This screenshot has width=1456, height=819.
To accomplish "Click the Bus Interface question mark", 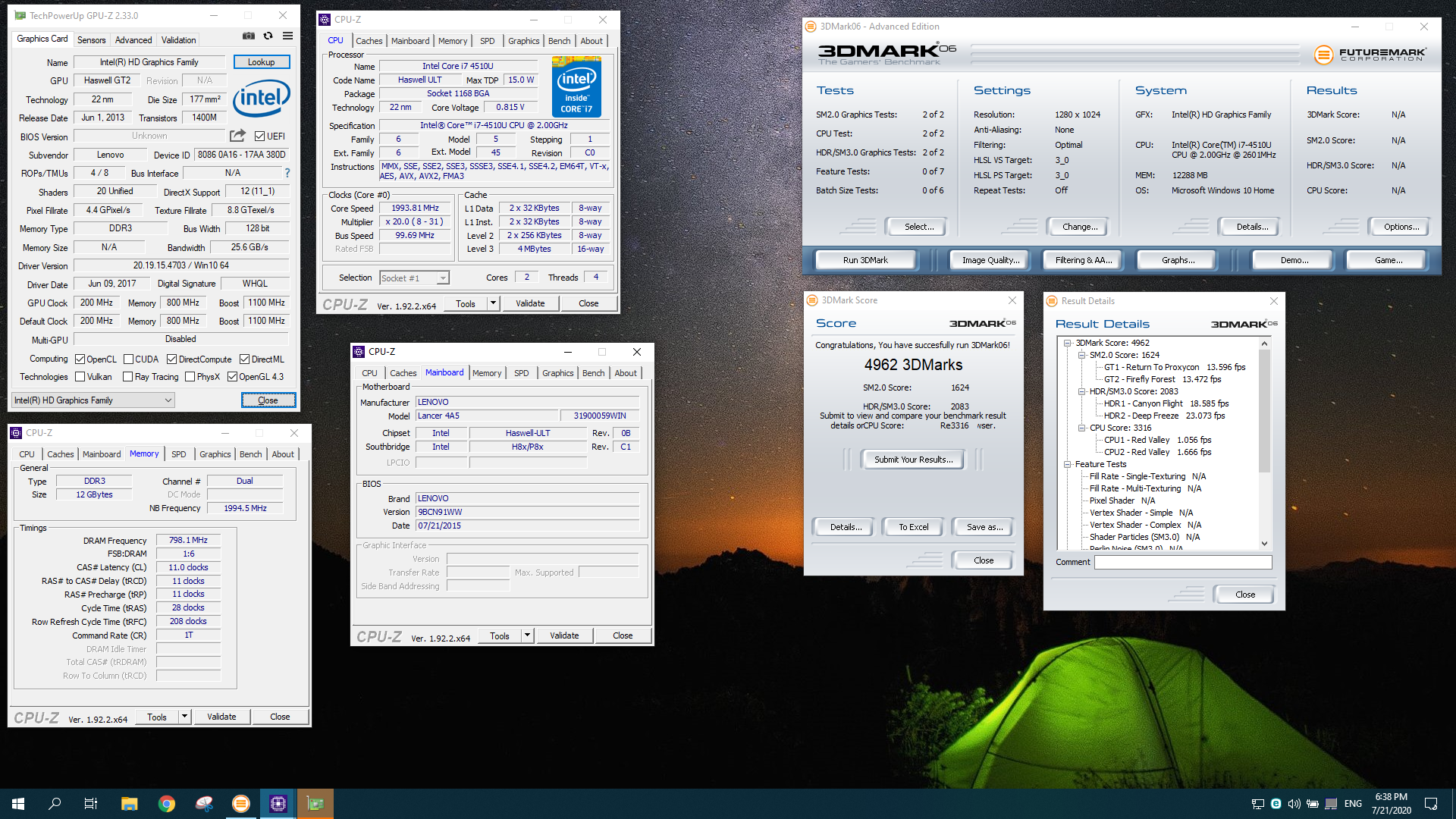I will 287,173.
